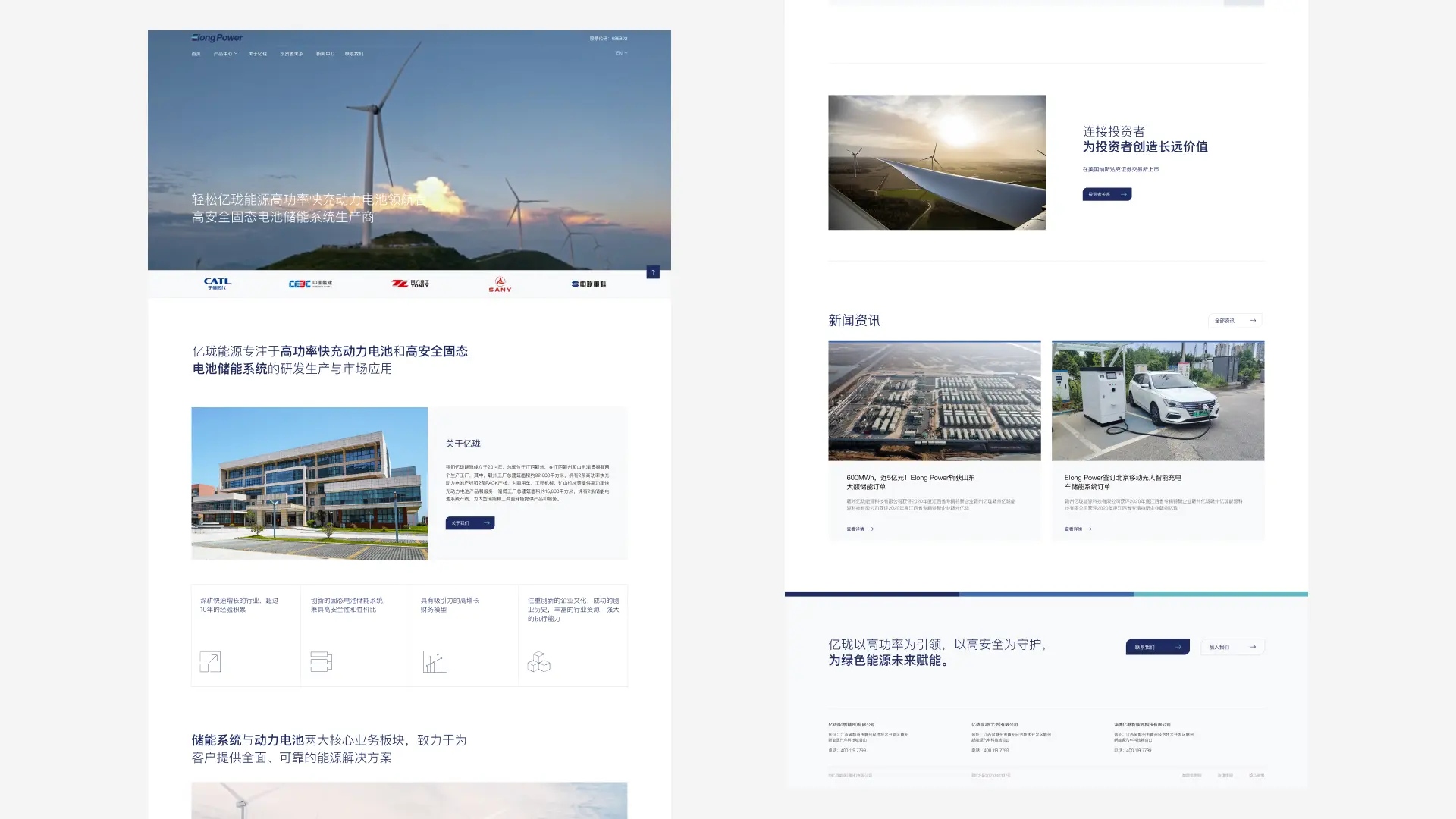Click the 投资者关系 button beside wind blade image
1456x819 pixels.
[1106, 194]
